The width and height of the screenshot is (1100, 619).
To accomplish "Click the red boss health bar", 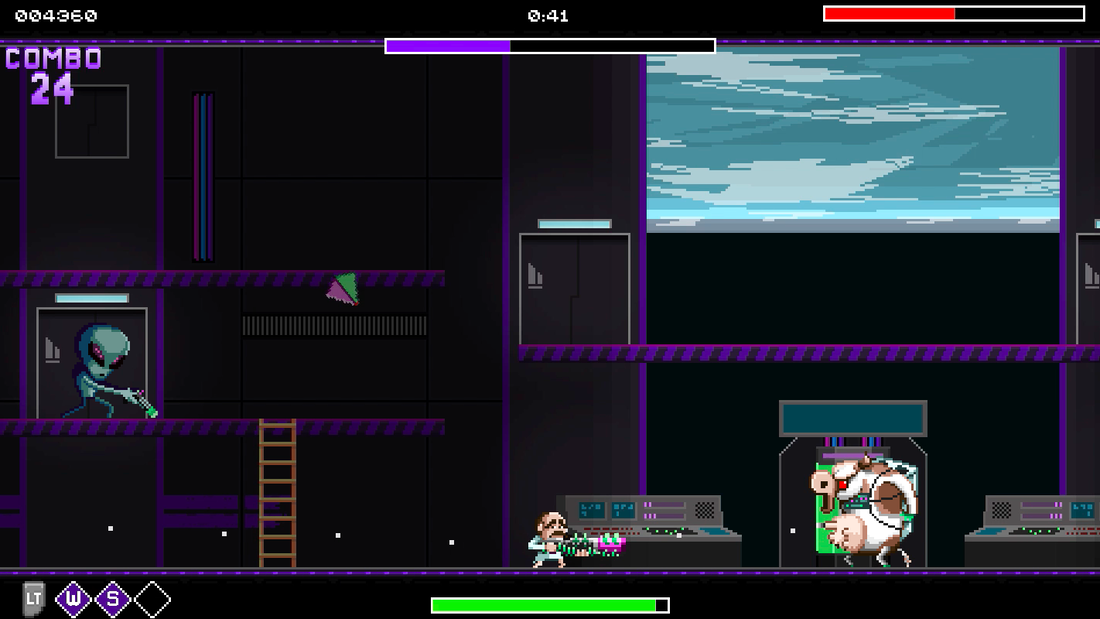I will point(954,13).
